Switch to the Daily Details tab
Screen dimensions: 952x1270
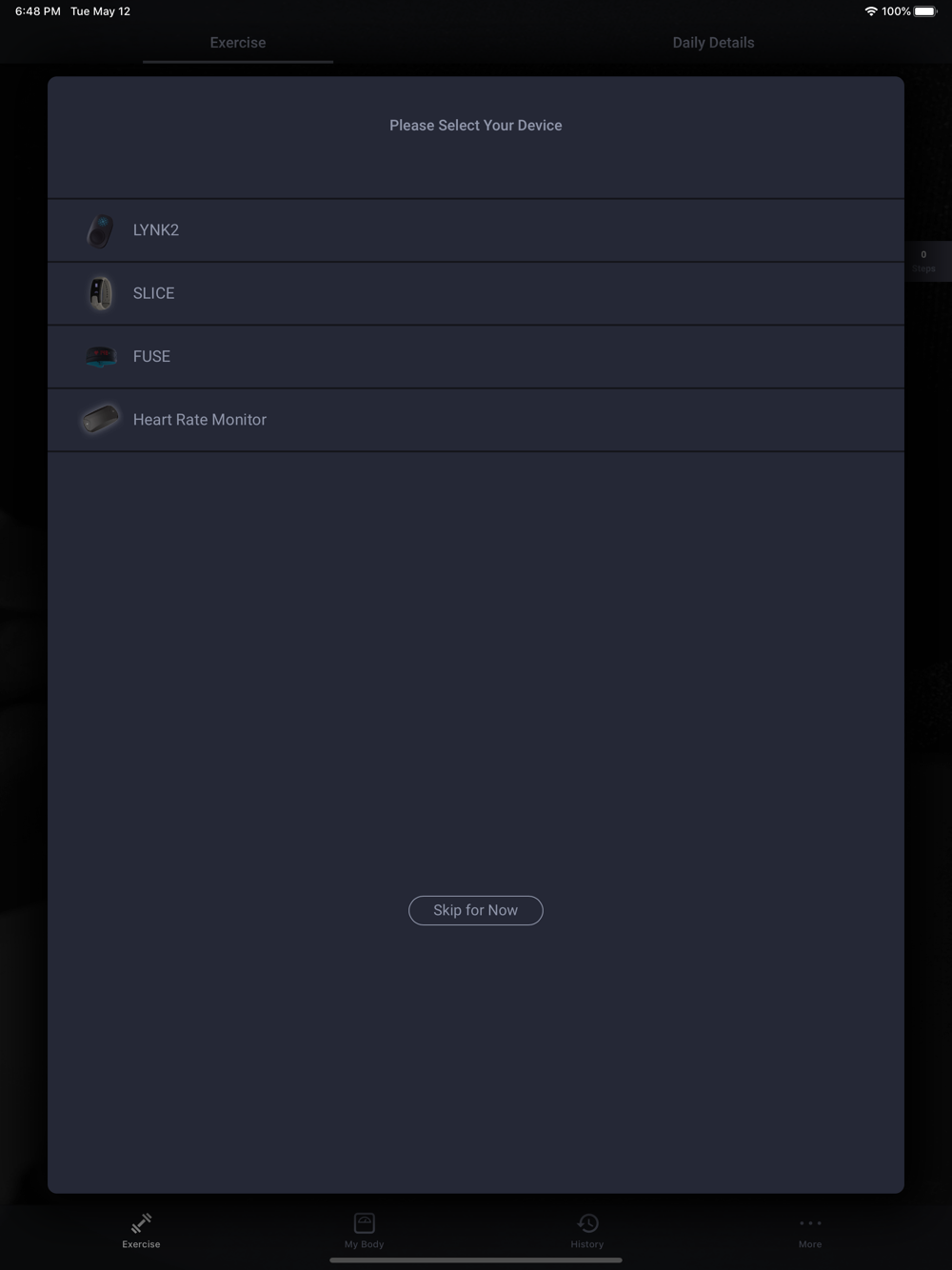713,43
